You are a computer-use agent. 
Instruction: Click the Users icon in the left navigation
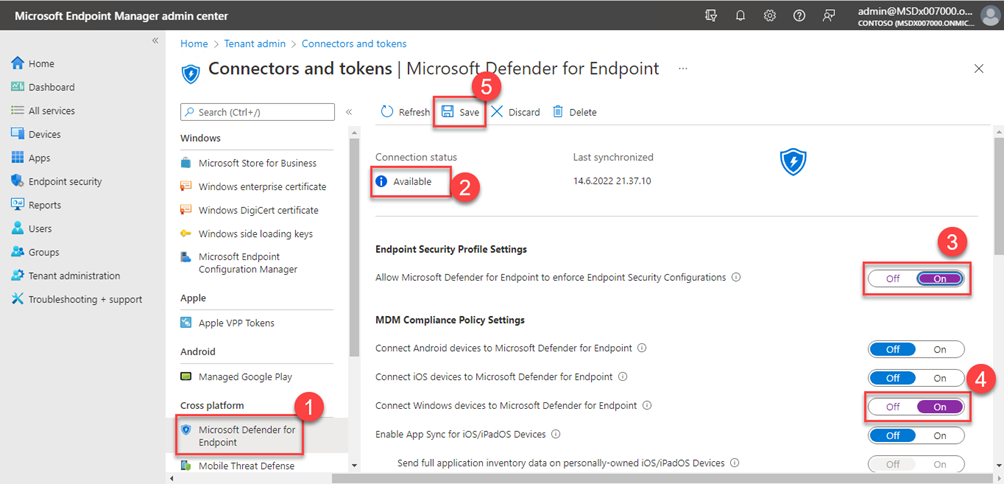18,229
